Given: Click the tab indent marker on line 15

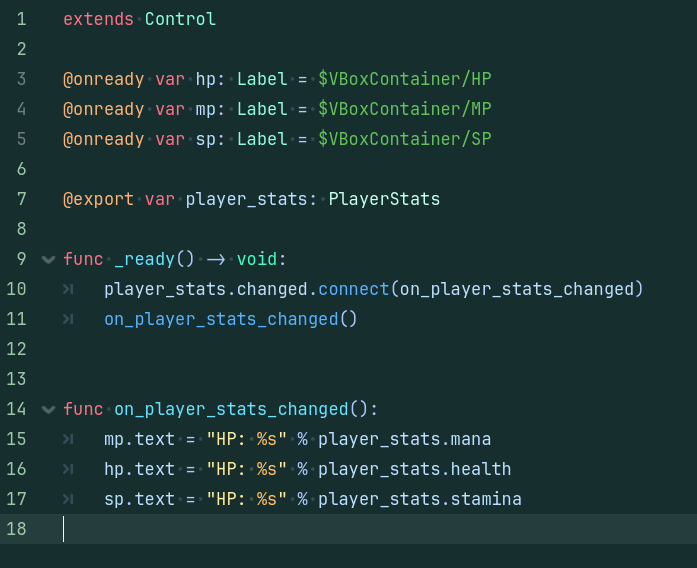Looking at the screenshot, I should 68,439.
